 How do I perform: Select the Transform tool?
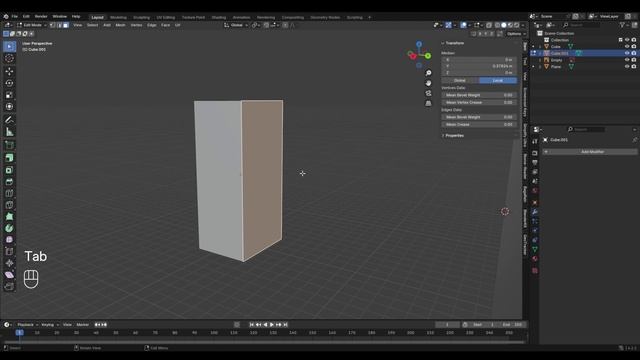[9, 107]
